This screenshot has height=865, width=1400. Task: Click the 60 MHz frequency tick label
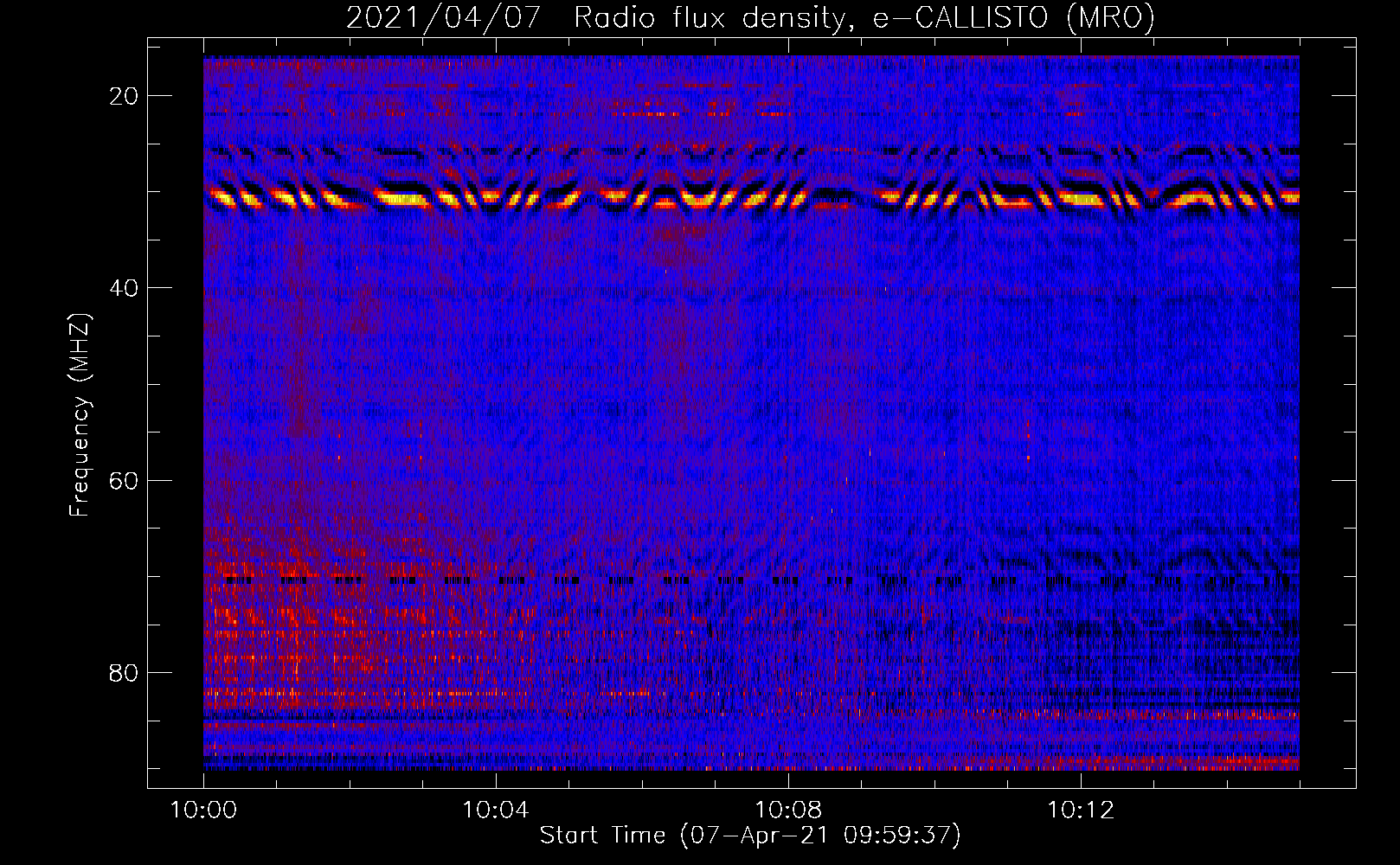[x=124, y=480]
